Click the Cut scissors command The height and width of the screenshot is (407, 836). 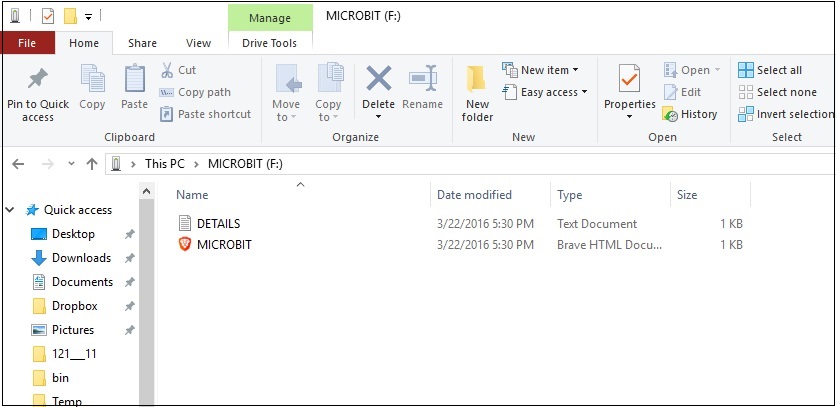click(168, 70)
